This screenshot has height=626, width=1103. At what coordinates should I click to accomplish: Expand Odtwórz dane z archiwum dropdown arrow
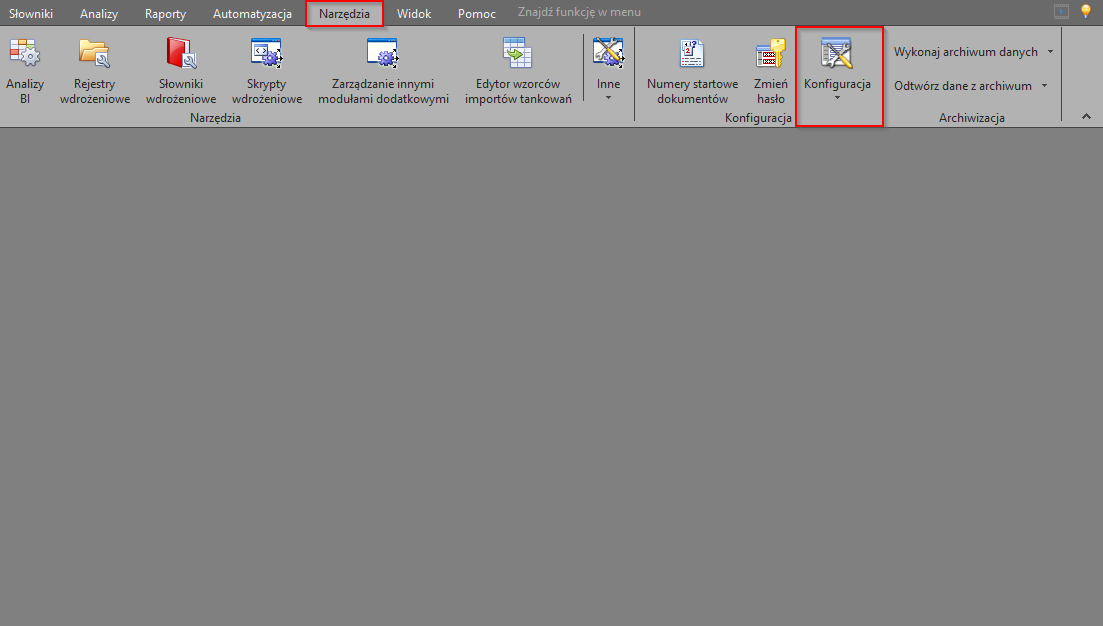click(x=1044, y=86)
